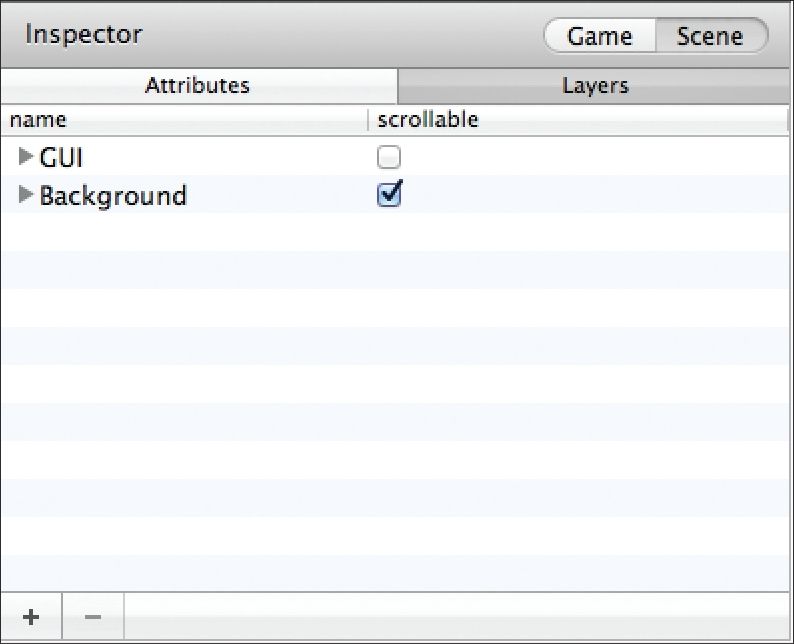Select the Scene inspector button
The height and width of the screenshot is (644, 794).
711,36
